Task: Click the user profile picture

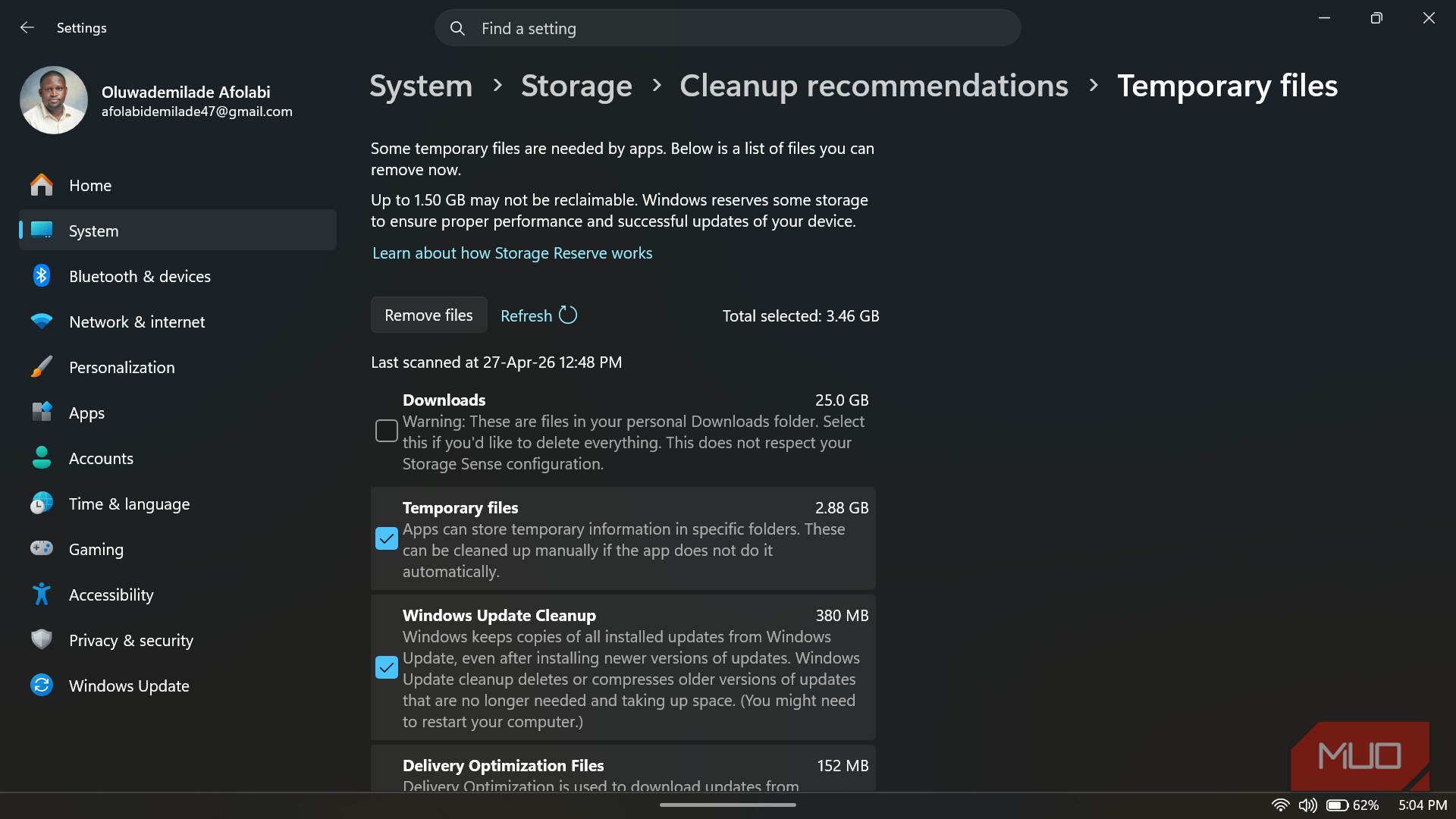Action: pos(54,100)
